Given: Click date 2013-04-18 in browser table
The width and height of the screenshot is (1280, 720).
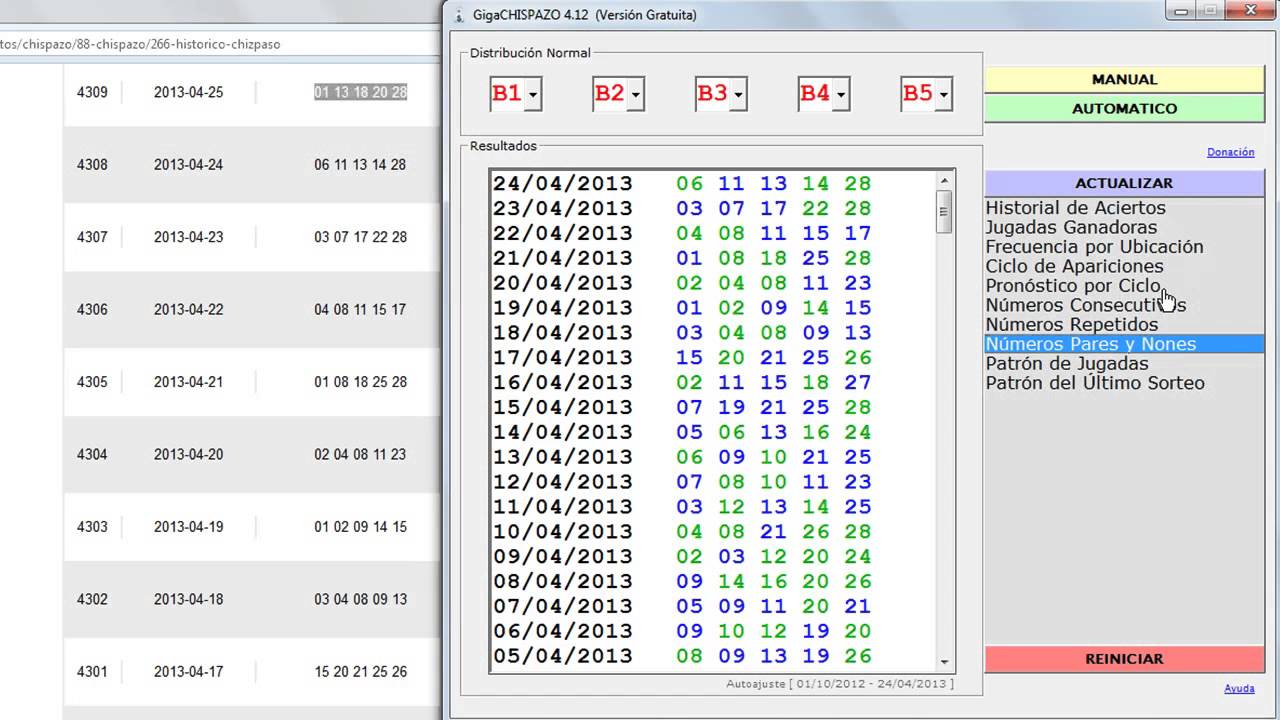Looking at the screenshot, I should click(x=188, y=599).
